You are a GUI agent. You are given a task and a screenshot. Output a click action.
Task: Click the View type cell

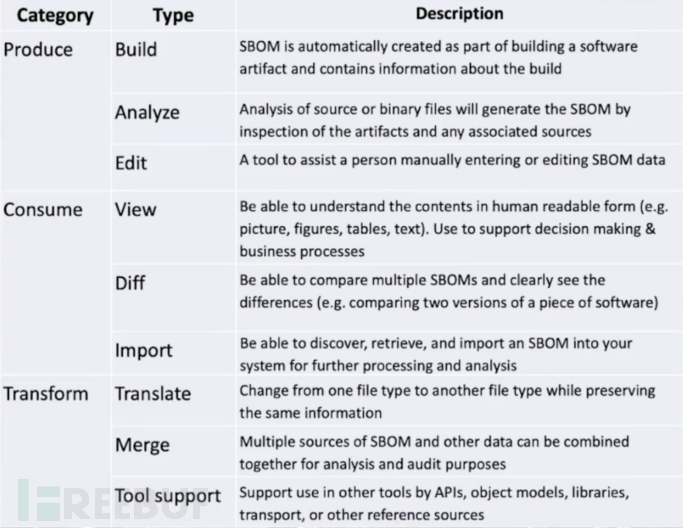(135, 209)
